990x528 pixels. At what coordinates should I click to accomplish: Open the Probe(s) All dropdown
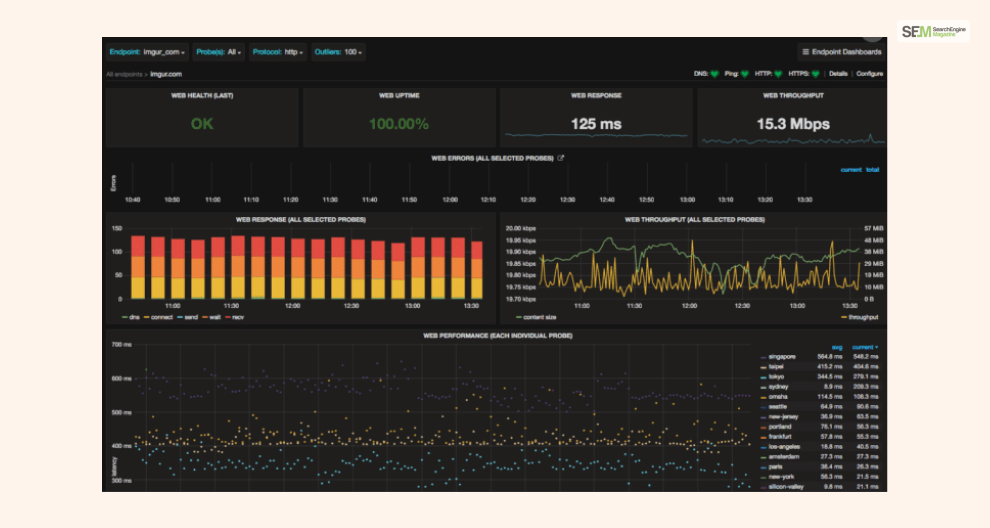[218, 52]
